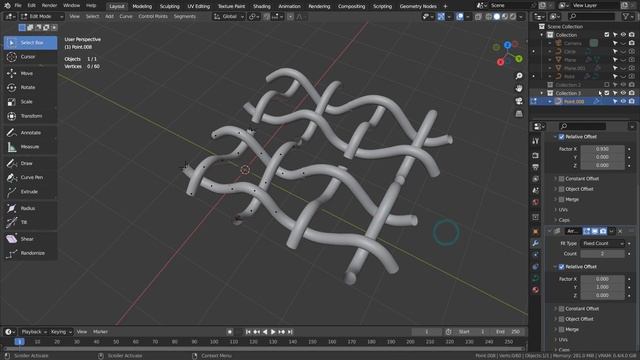Select the Extrude tool
The height and width of the screenshot is (360, 640).
[30, 191]
